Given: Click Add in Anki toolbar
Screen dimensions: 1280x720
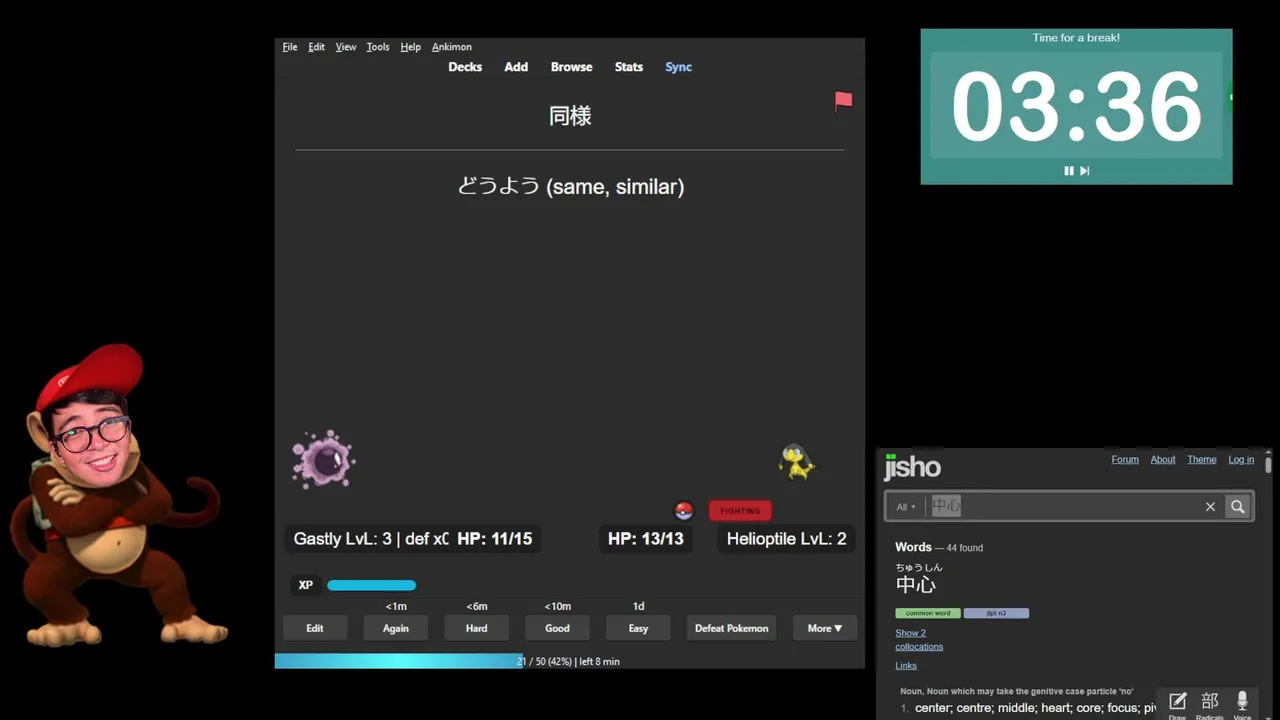Looking at the screenshot, I should [516, 67].
